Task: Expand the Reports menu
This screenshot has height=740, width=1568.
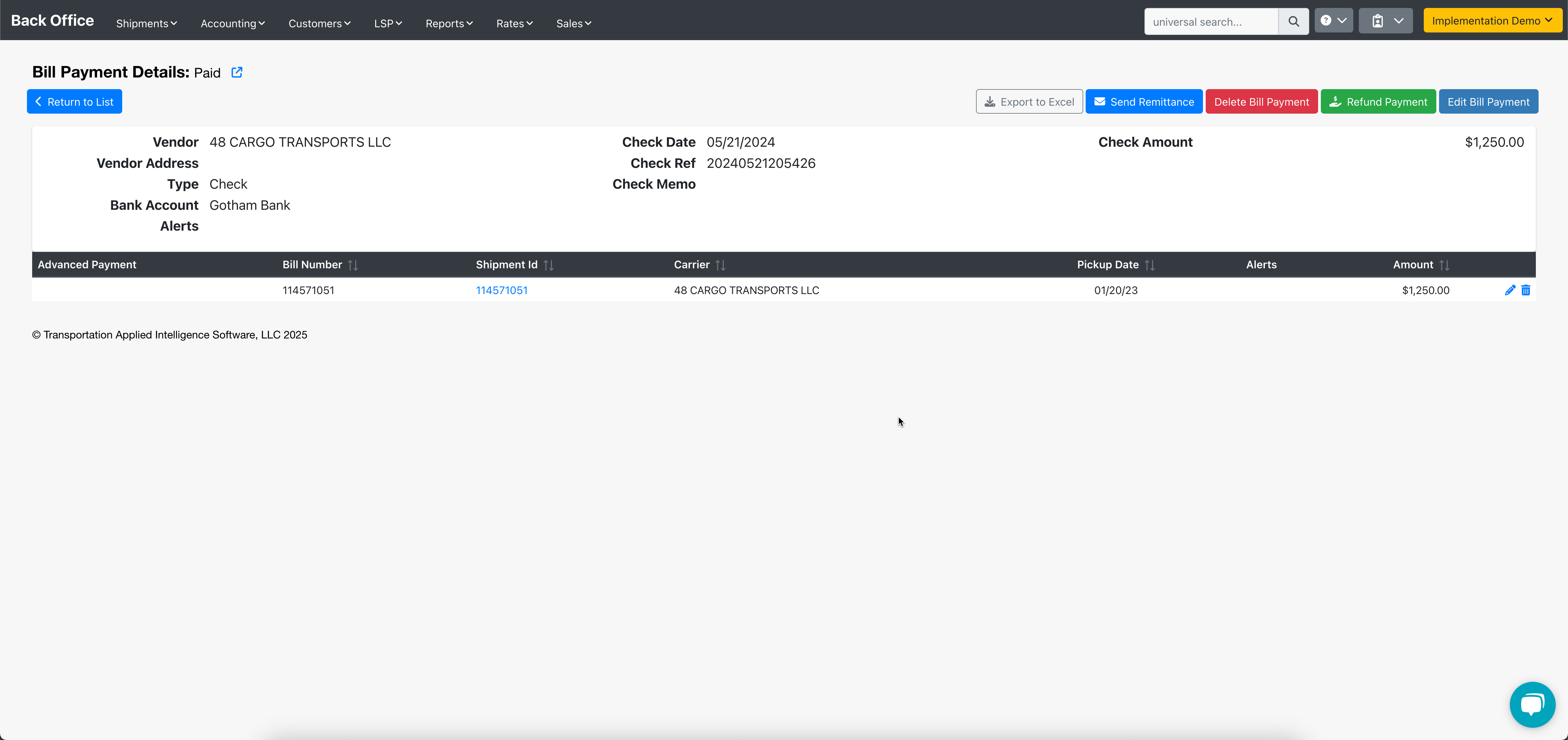Action: tap(449, 23)
